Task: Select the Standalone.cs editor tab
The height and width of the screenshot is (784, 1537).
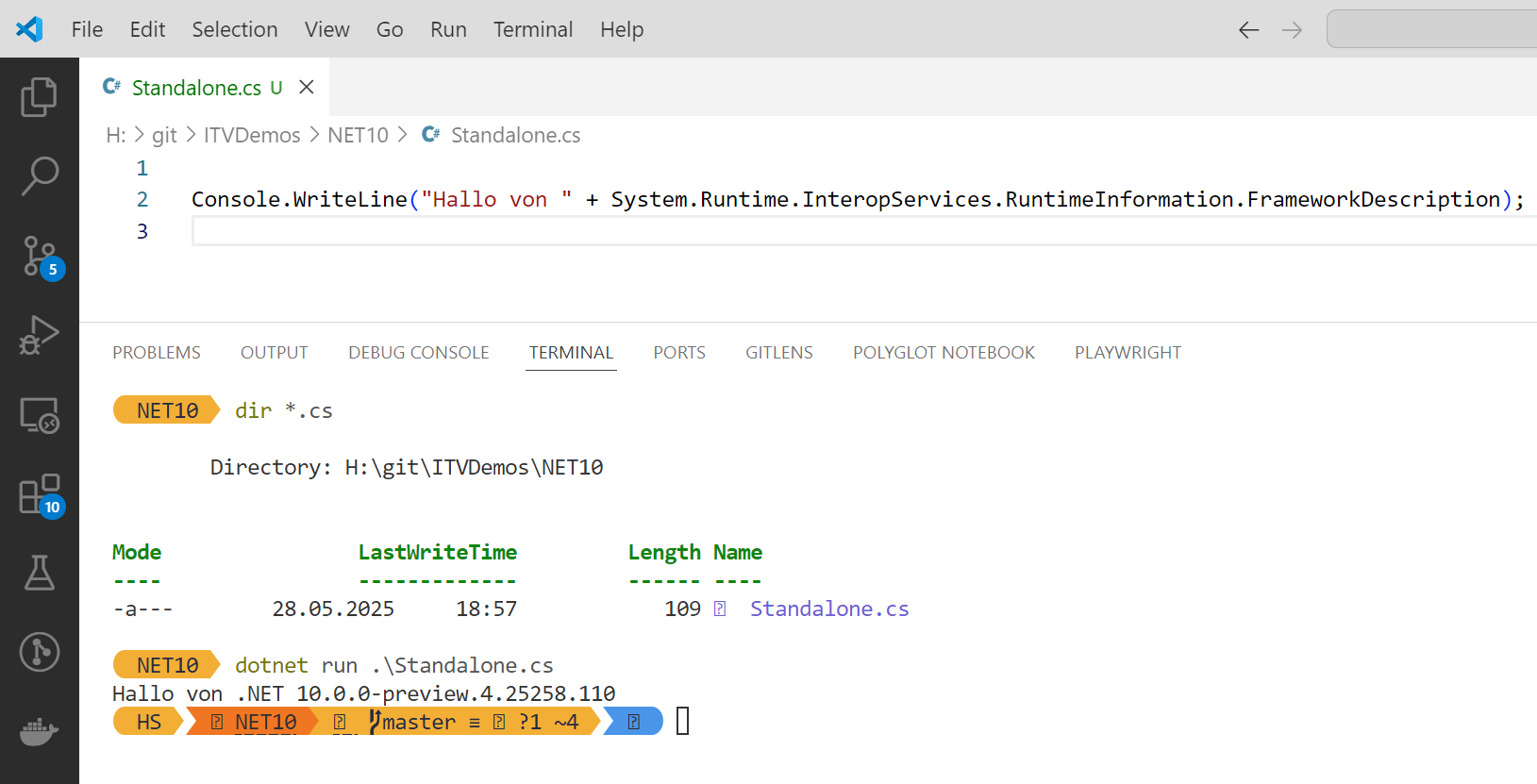Action: (205, 87)
